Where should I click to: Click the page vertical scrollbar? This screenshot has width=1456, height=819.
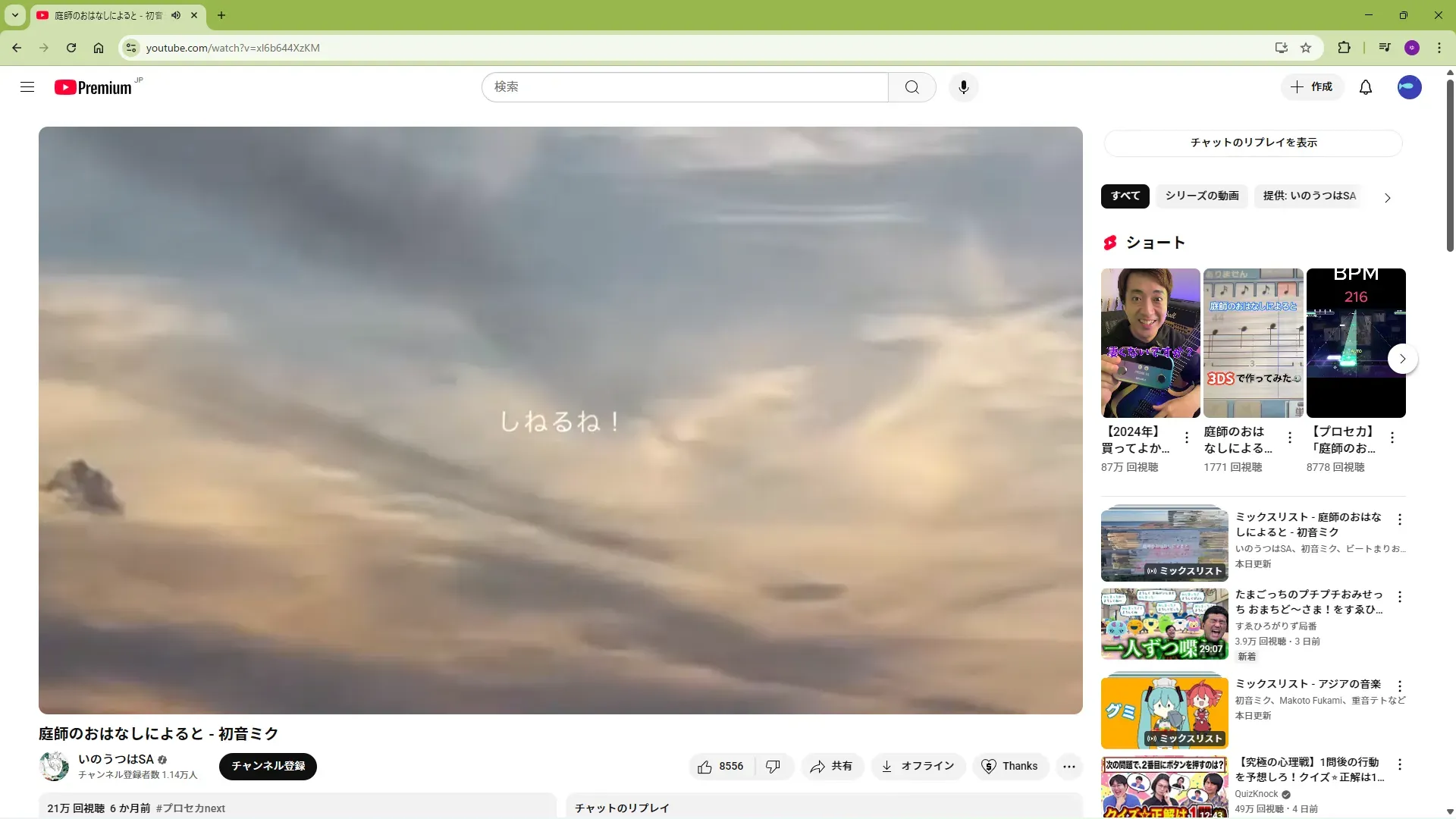[1450, 167]
